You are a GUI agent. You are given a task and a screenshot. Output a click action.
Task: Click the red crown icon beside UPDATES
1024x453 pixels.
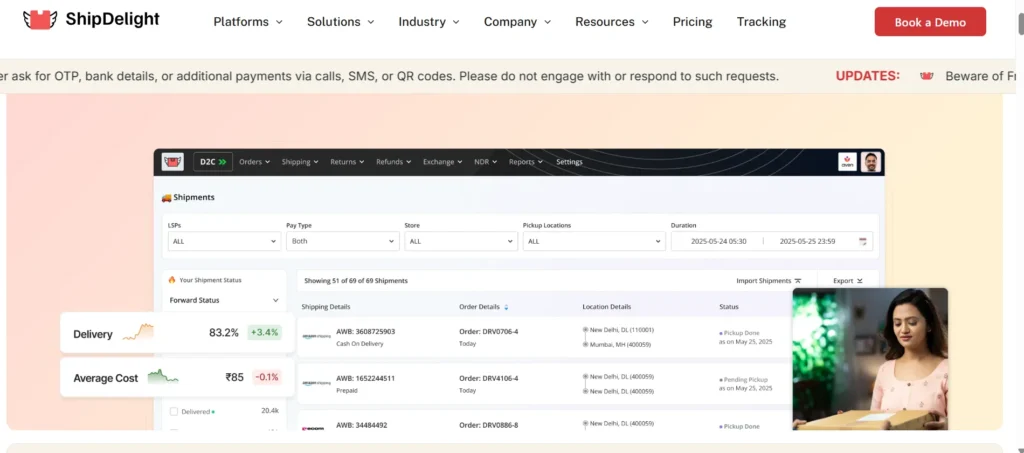[926, 76]
